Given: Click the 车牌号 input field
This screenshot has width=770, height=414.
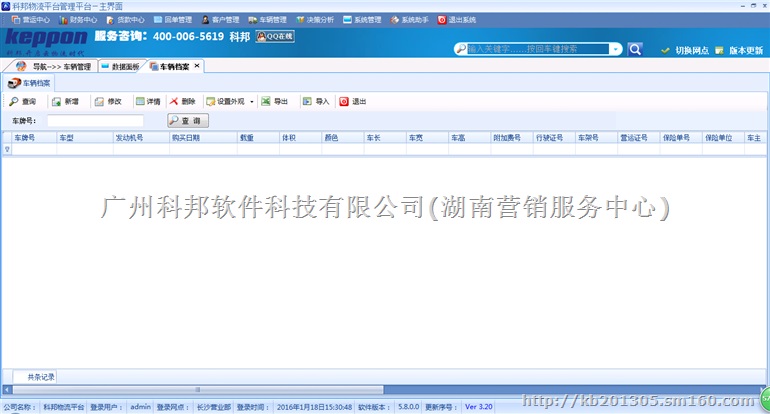Looking at the screenshot, I should coord(95,121).
